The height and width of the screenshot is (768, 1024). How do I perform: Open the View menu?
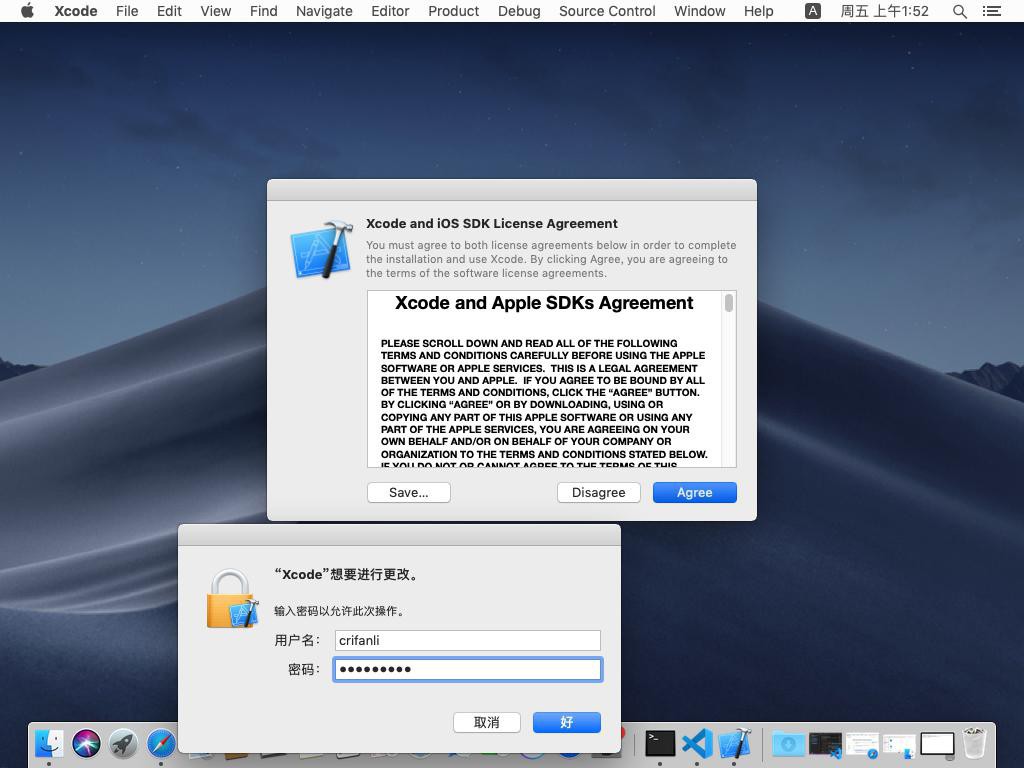pos(216,11)
